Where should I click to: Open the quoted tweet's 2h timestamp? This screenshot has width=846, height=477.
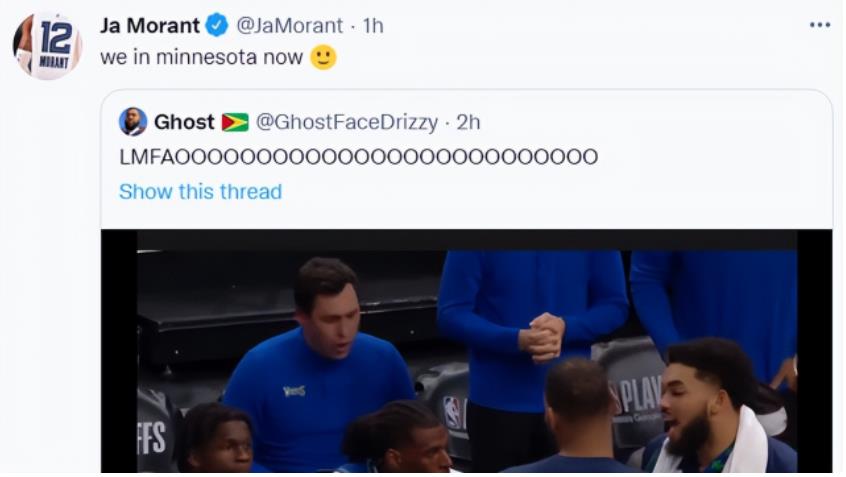click(468, 122)
